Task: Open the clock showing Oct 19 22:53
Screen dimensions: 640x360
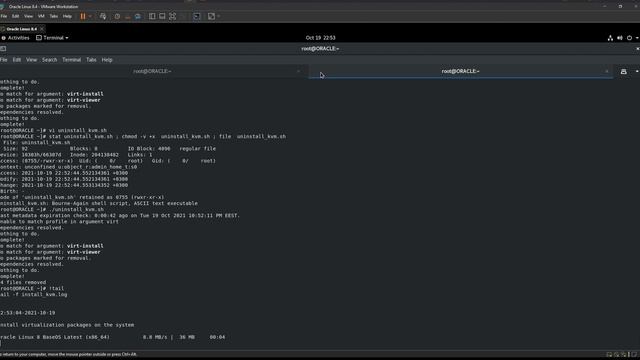Action: pos(320,38)
